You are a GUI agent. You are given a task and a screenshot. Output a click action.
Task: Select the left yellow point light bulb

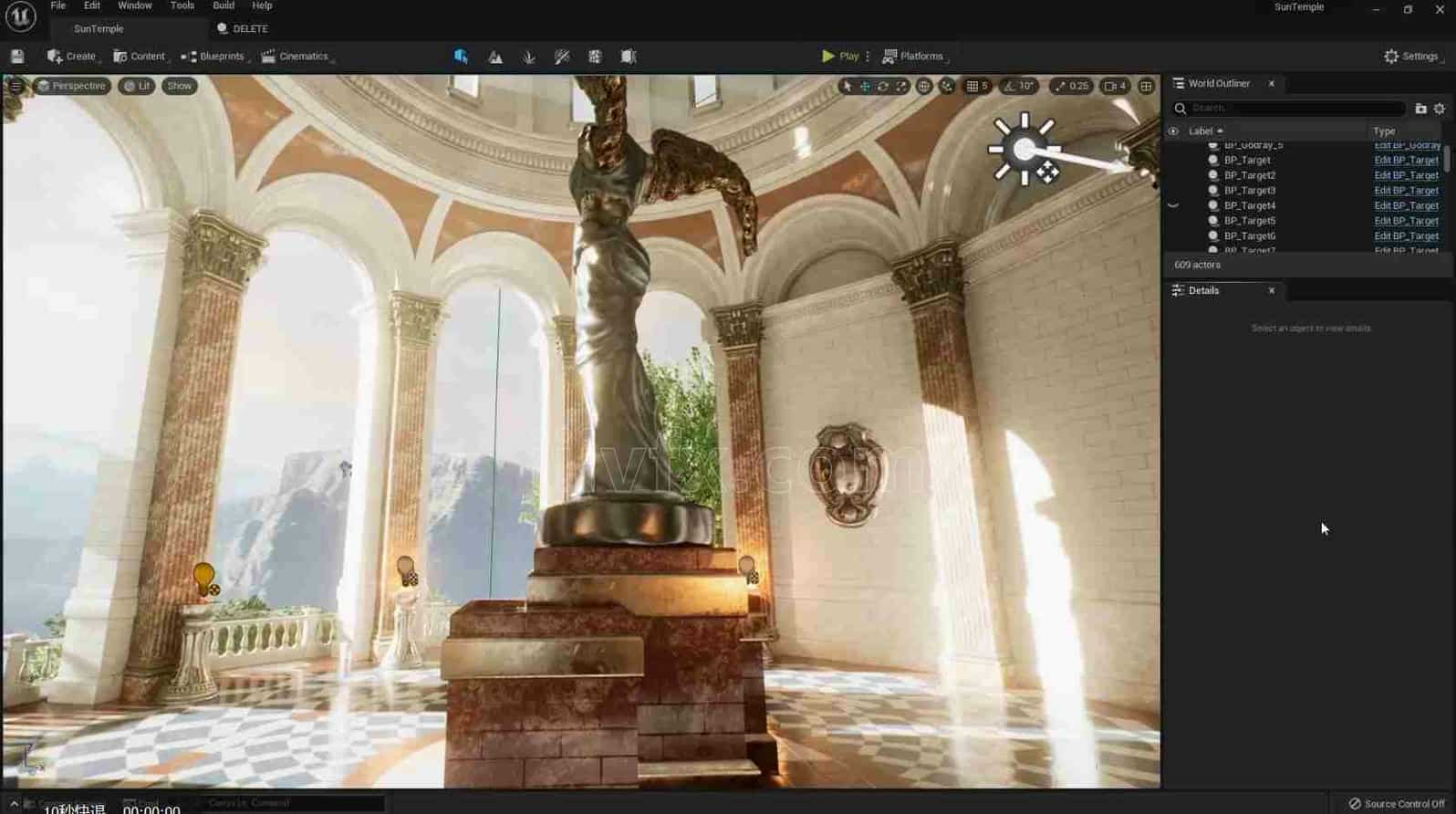point(204,579)
